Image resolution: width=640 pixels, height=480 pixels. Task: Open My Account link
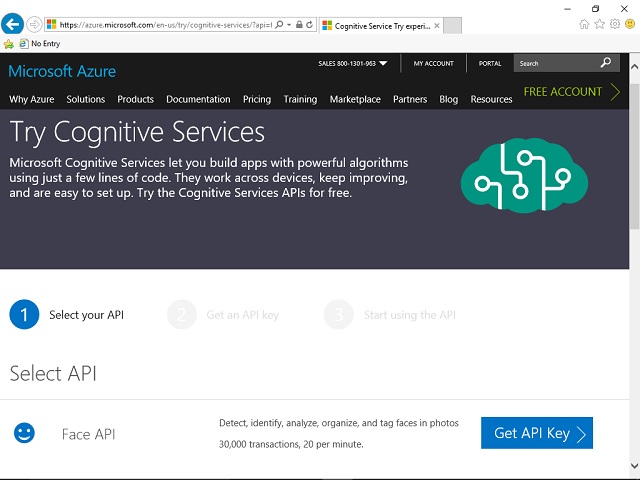433,63
